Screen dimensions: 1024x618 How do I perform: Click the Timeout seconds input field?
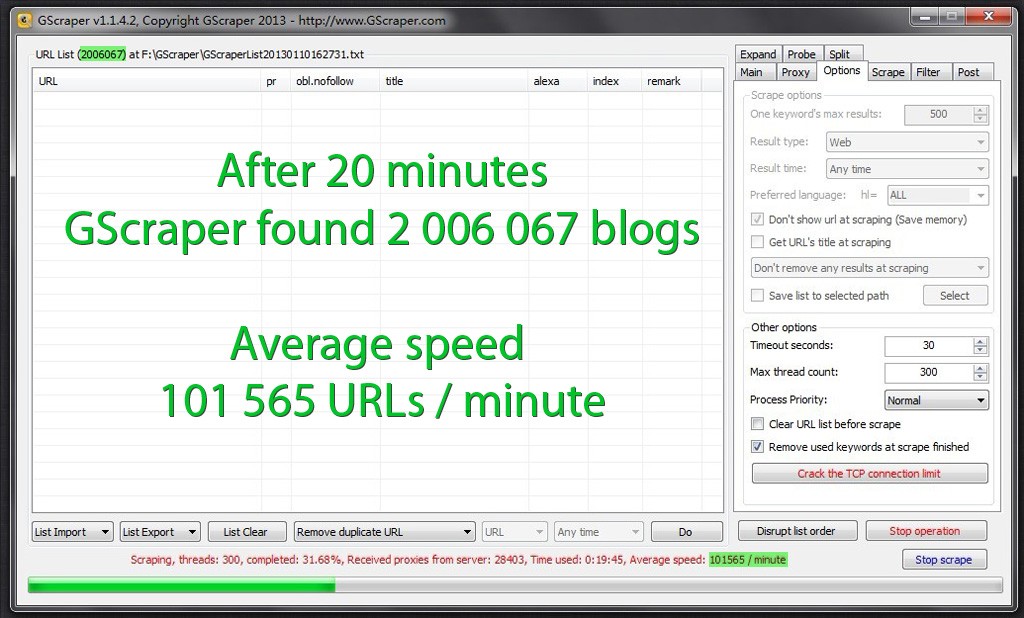pyautogui.click(x=929, y=346)
